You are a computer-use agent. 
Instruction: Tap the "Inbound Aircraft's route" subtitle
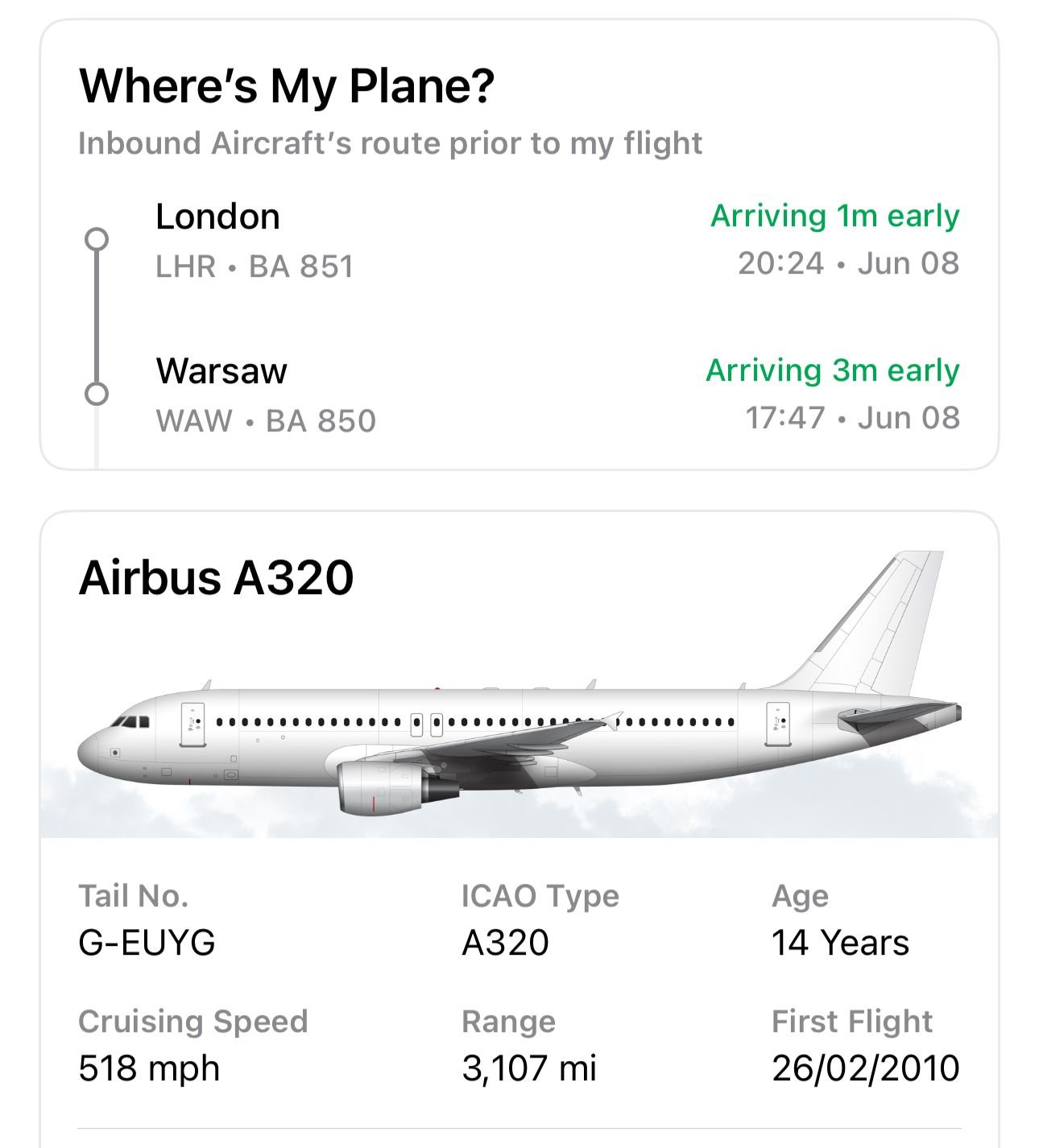point(390,143)
